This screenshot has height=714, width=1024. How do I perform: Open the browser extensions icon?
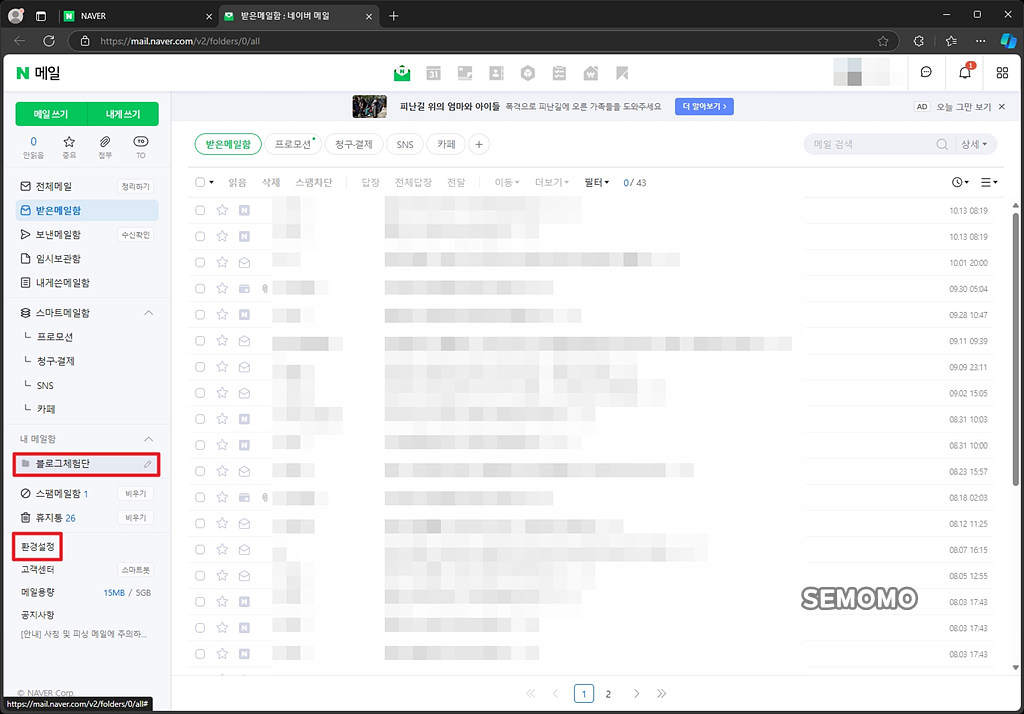click(919, 41)
